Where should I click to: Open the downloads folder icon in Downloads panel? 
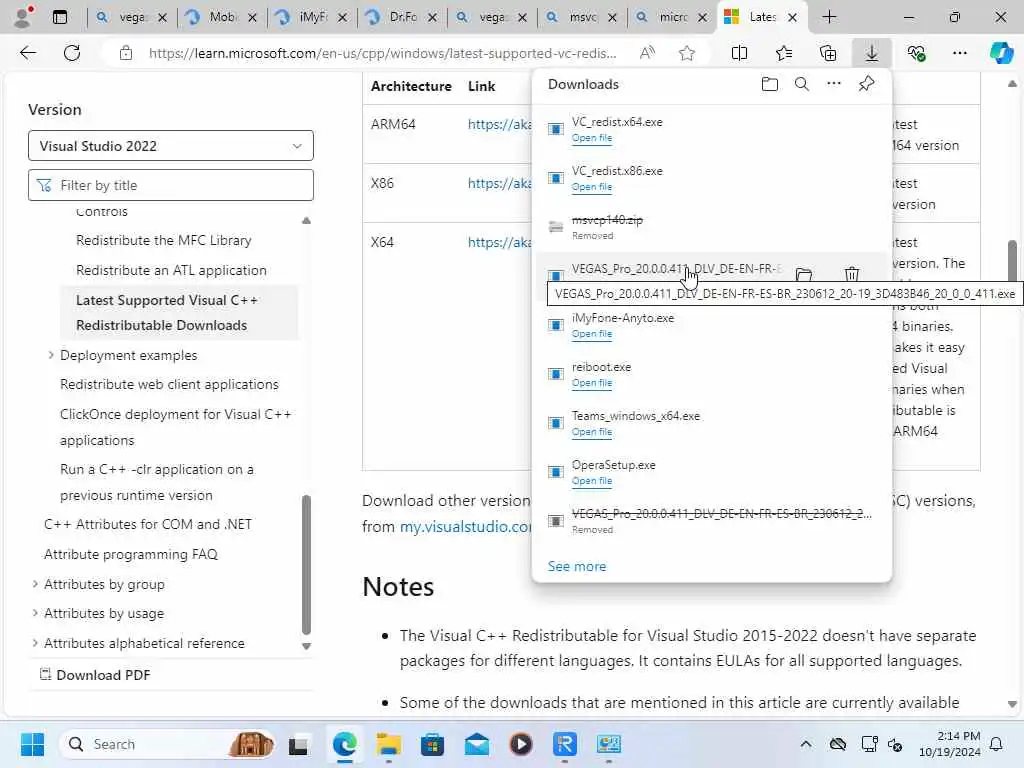pyautogui.click(x=769, y=84)
